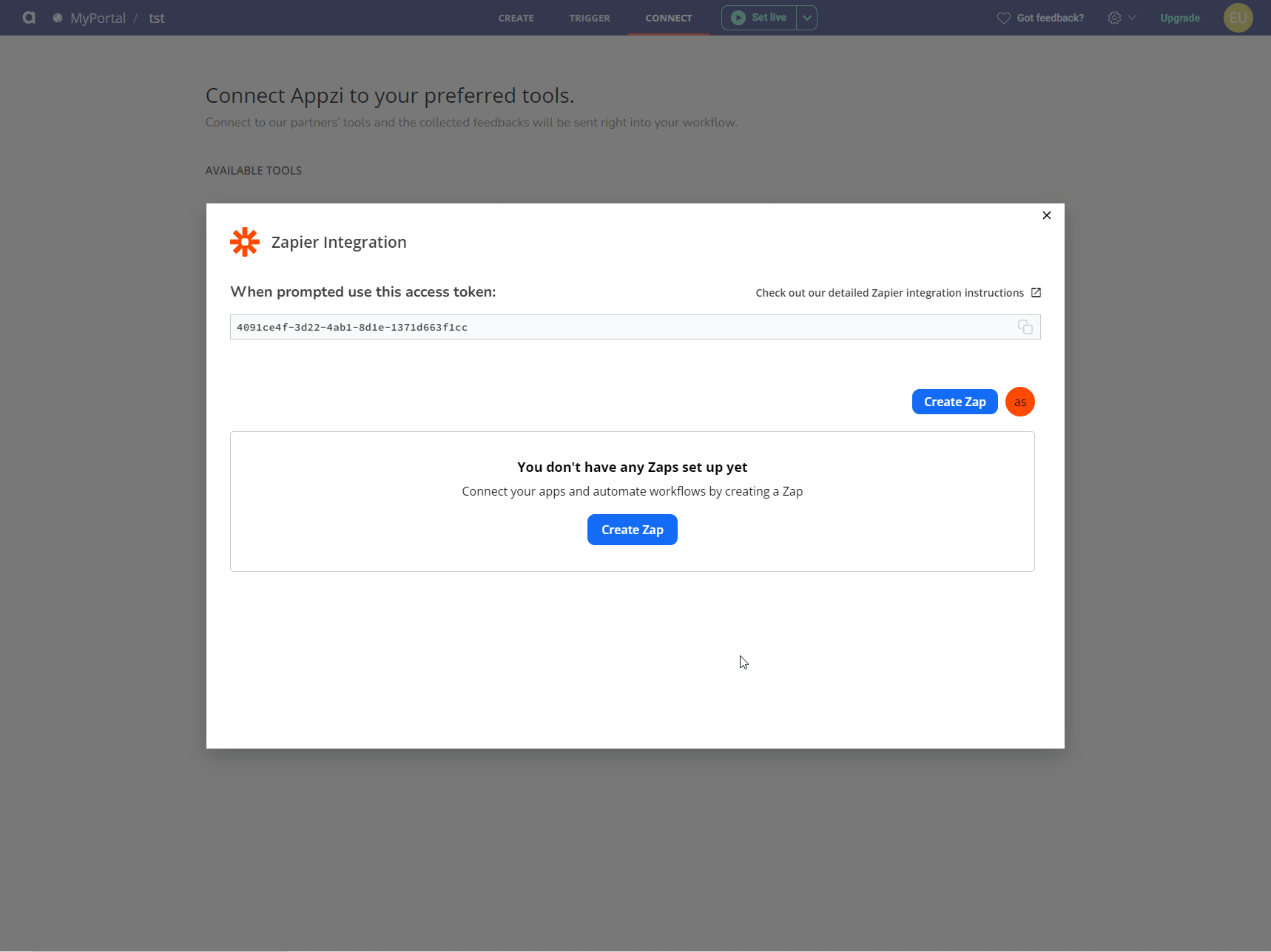Open the MyPortal breadcrumb link

tap(98, 18)
